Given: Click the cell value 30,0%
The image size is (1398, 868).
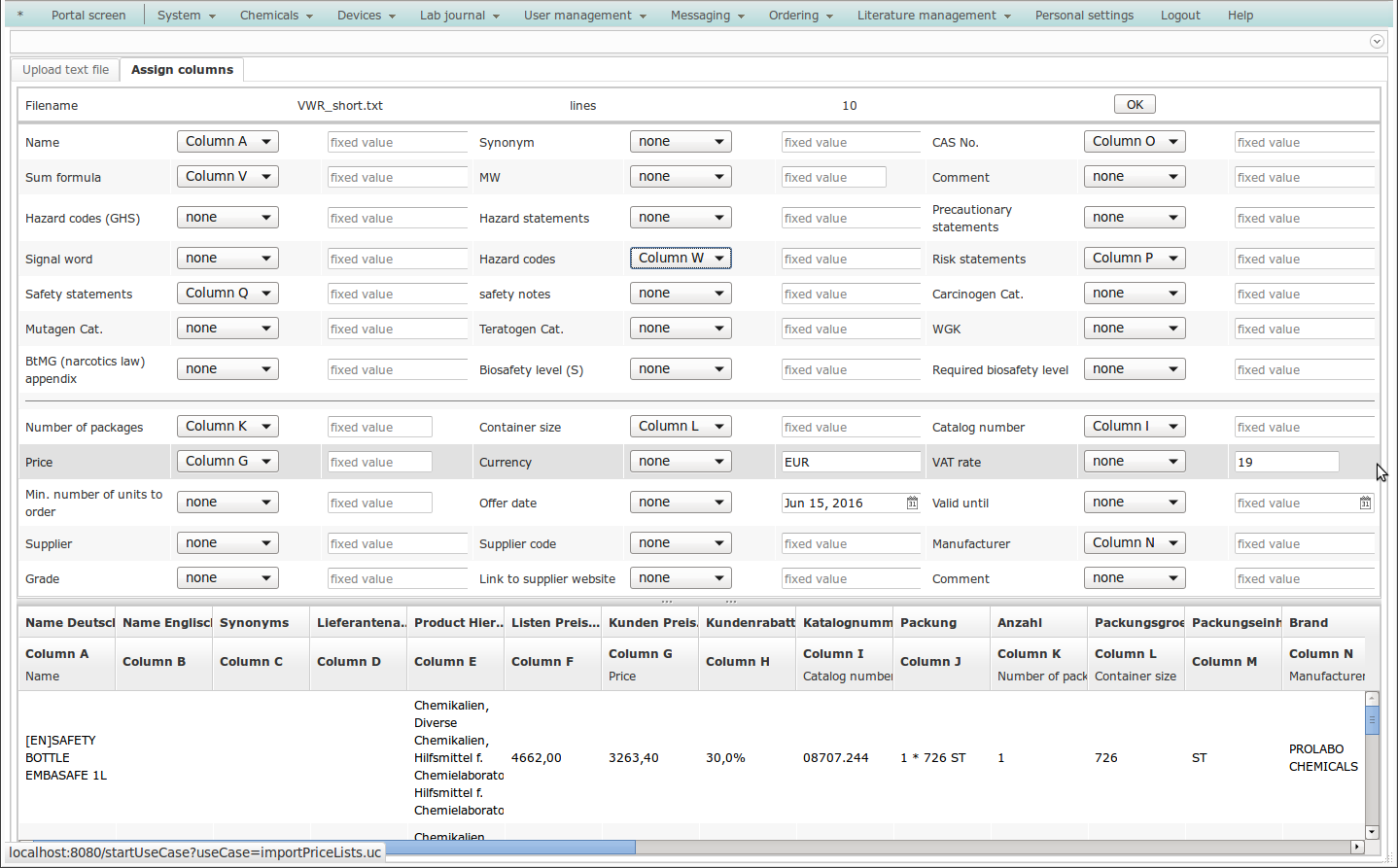Looking at the screenshot, I should coord(725,757).
